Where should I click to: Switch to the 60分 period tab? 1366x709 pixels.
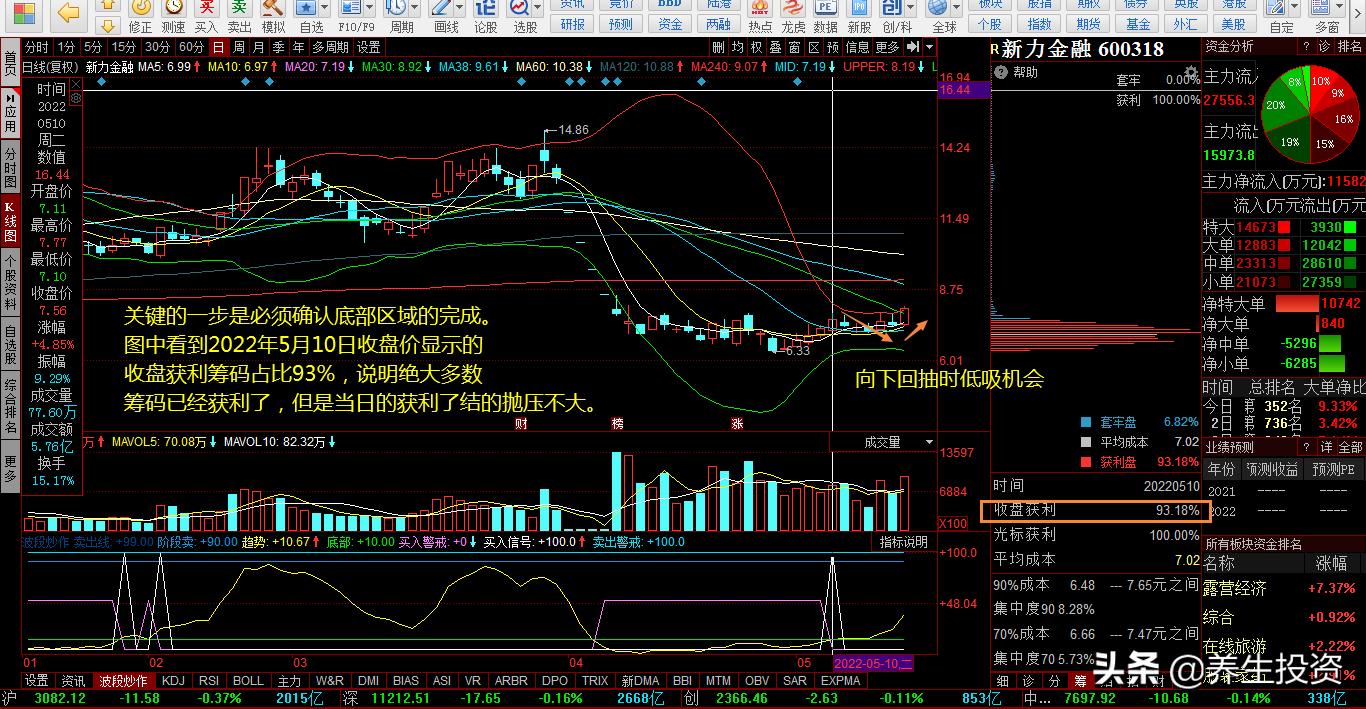pyautogui.click(x=191, y=47)
